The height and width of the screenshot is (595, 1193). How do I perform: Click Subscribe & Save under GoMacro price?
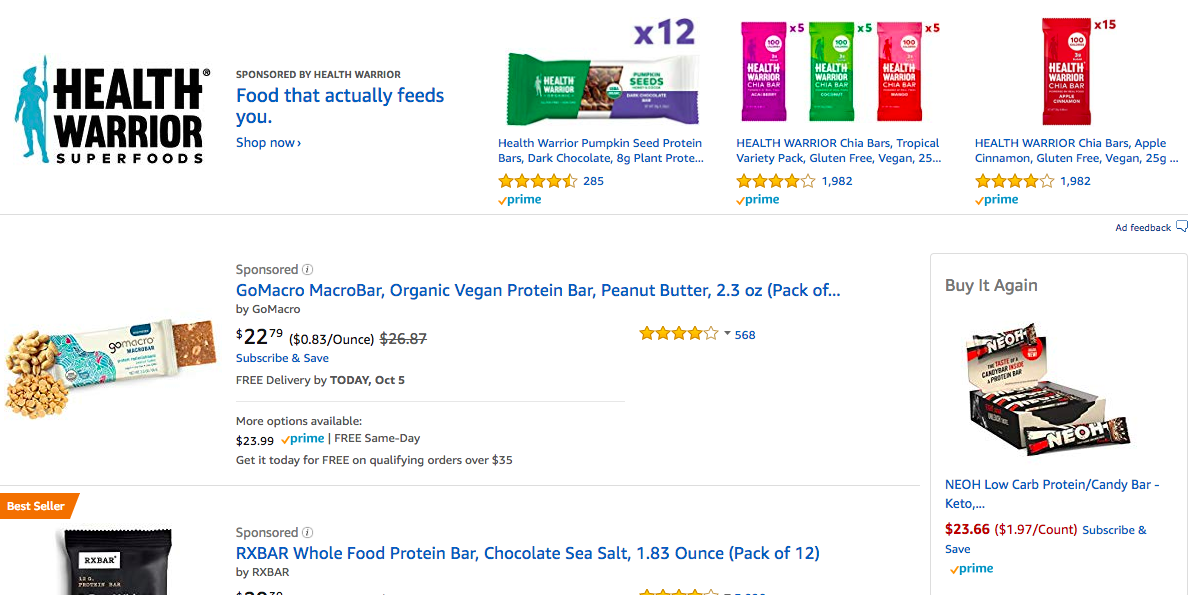pos(282,358)
